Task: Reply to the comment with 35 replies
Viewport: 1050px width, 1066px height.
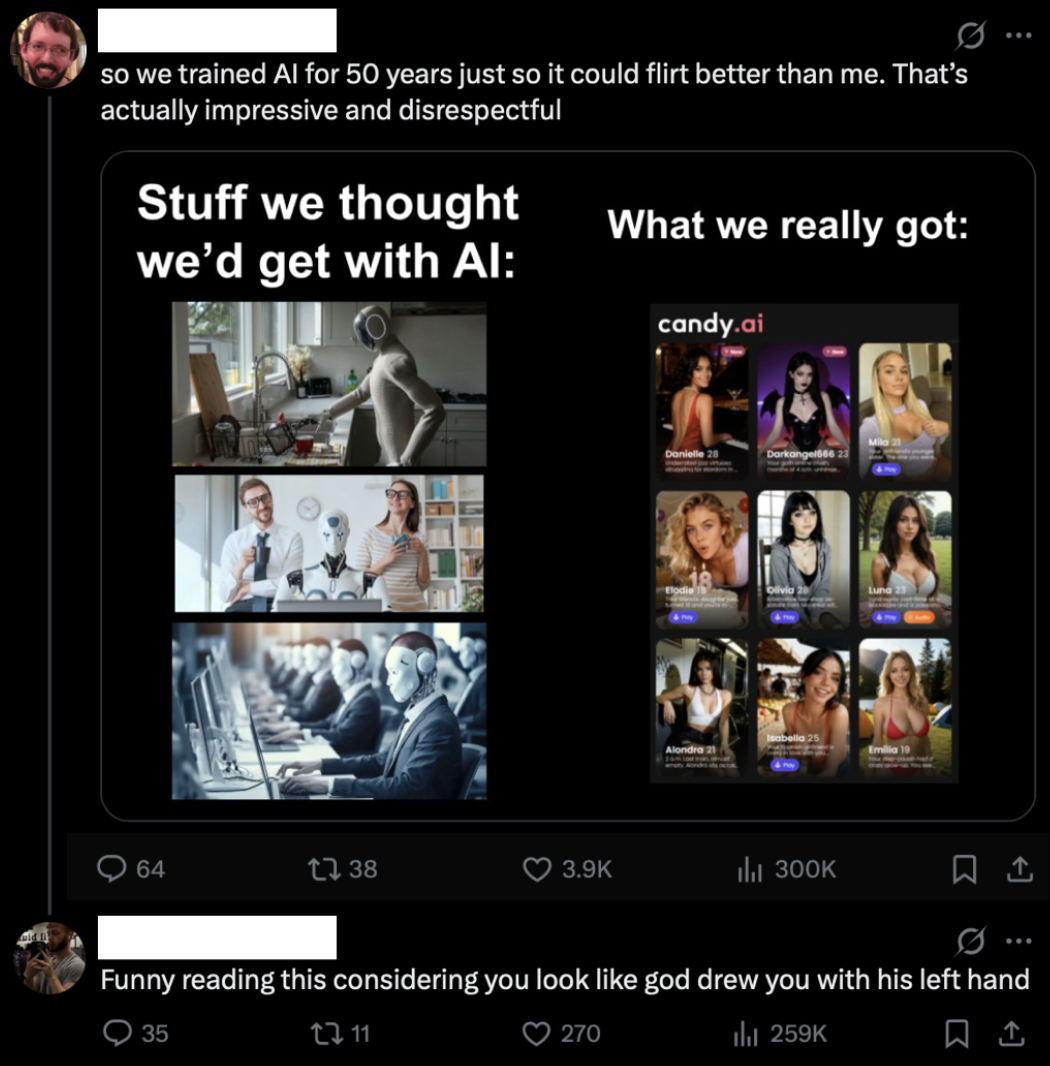Action: coord(117,1032)
